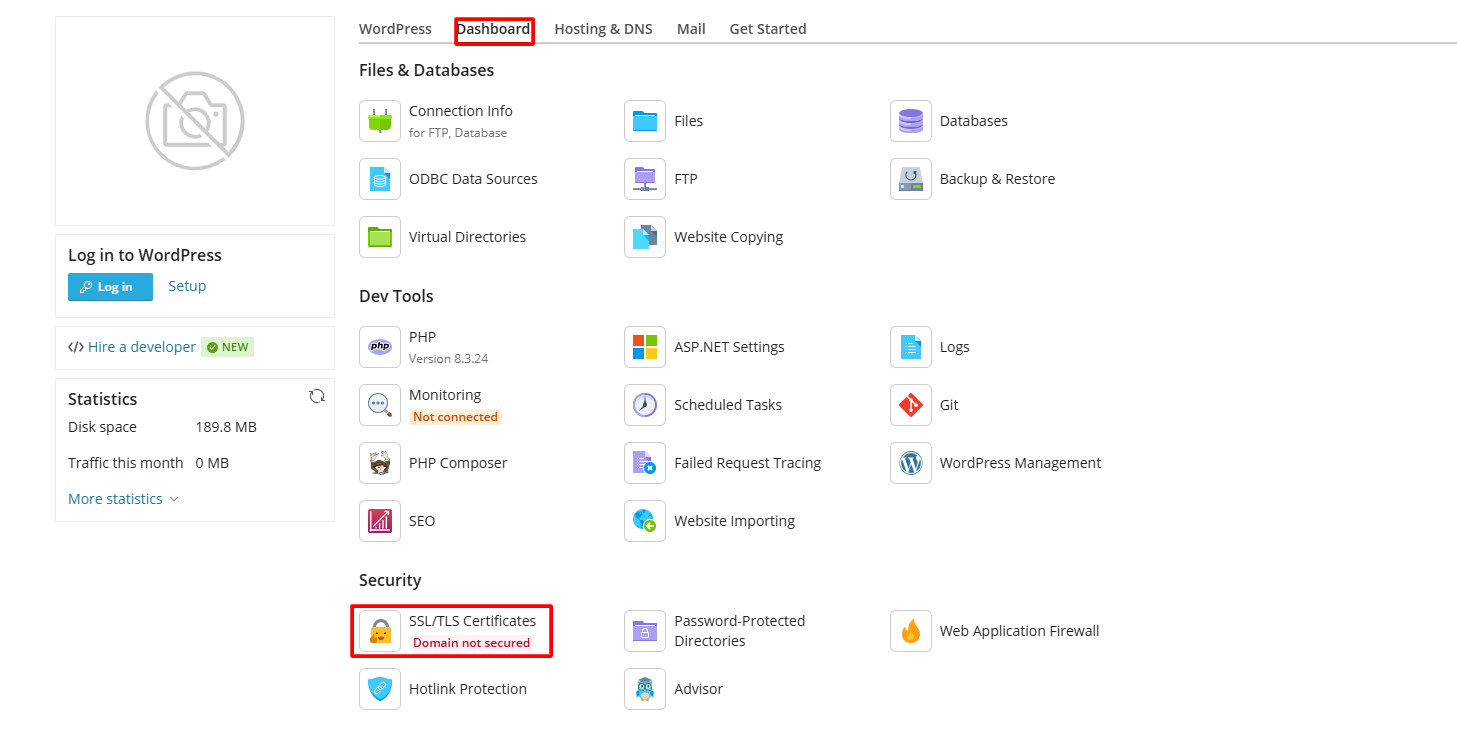
Task: Click the PHP Composer icon
Action: coord(380,463)
